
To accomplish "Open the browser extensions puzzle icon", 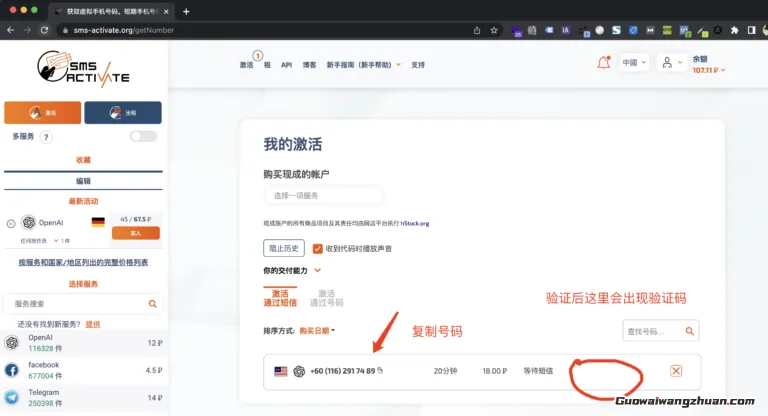I will pyautogui.click(x=734, y=30).
